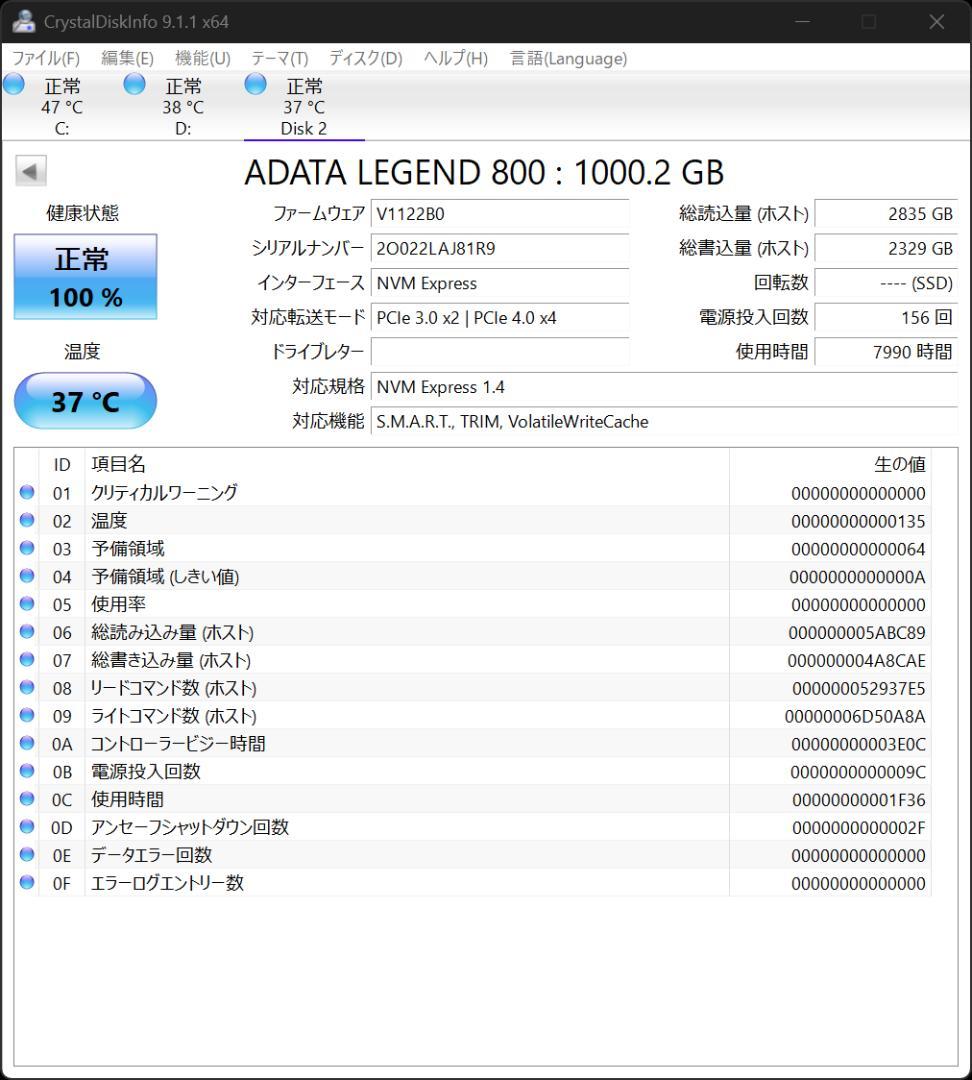The width and height of the screenshot is (972, 1080).
Task: Click status orb for 09 ライトコマンド数 (ホスト)
Action: point(27,715)
